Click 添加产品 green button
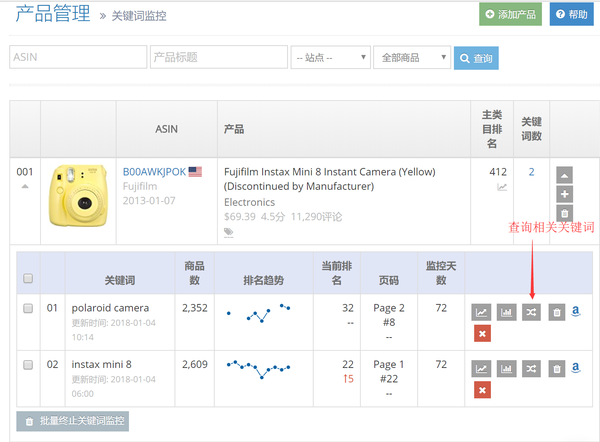The width and height of the screenshot is (600, 442). 510,14
